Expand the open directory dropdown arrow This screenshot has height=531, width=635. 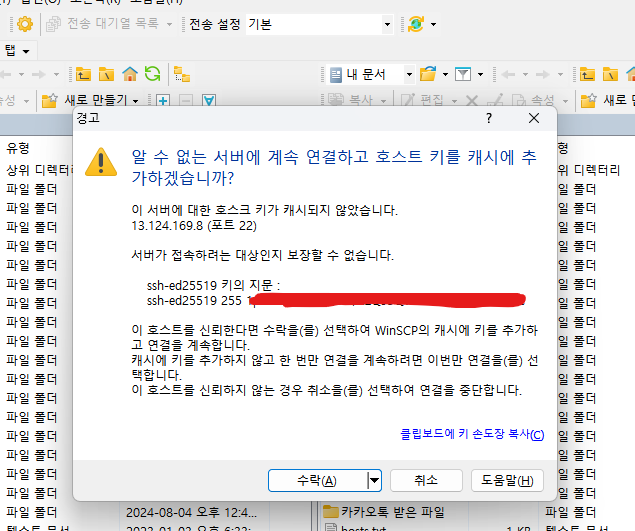445,75
